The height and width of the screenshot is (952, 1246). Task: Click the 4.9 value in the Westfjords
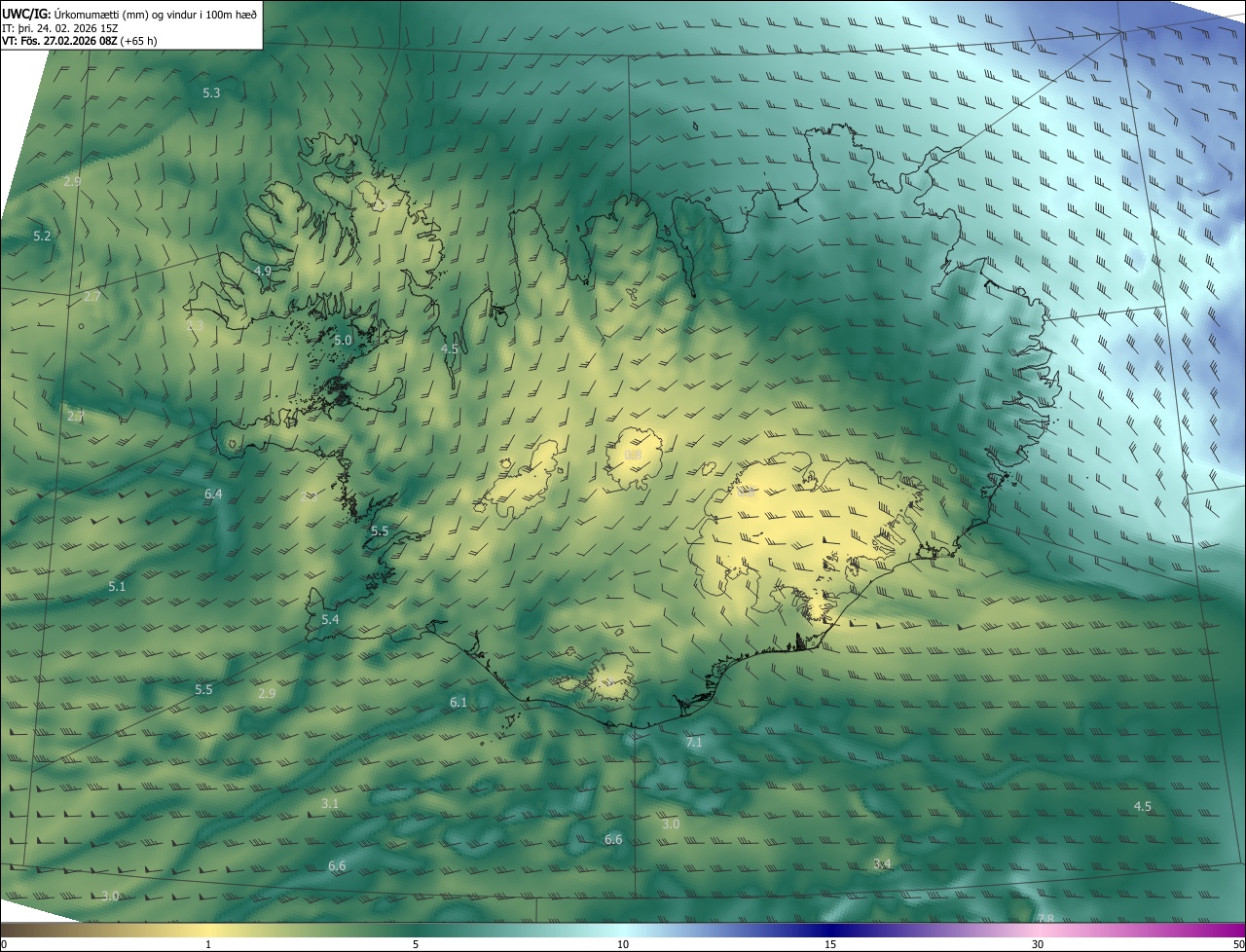tap(262, 270)
